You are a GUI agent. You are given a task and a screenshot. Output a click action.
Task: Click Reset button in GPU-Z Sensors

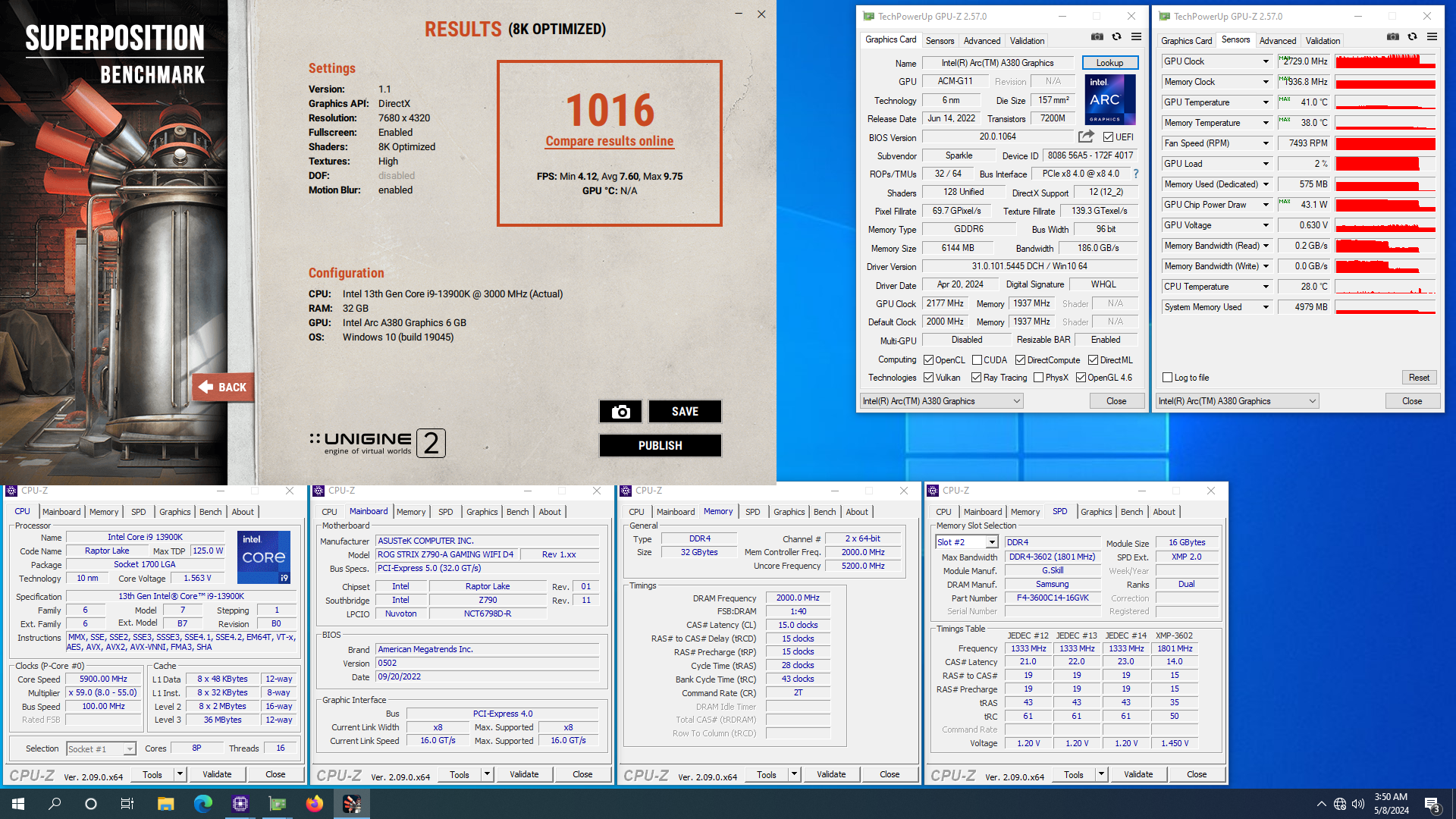coord(1419,378)
